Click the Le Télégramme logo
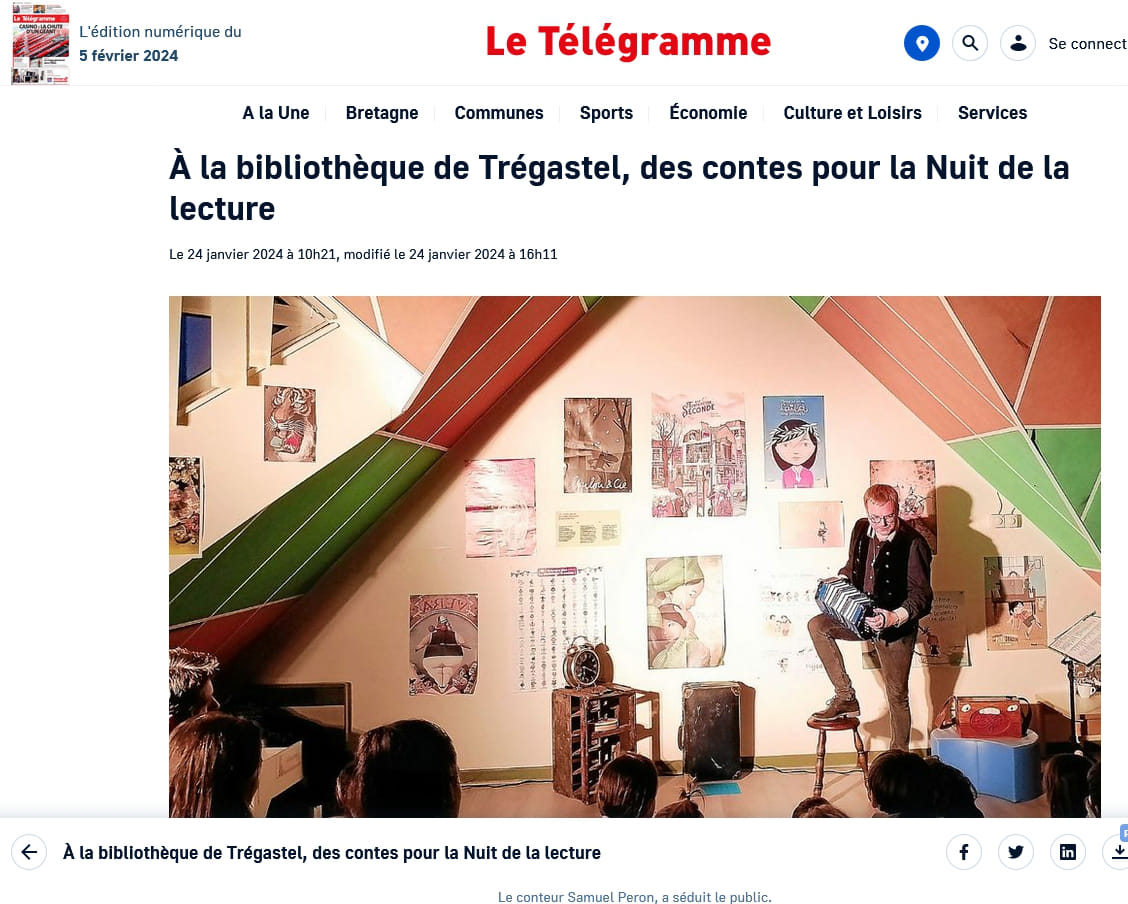 click(628, 42)
